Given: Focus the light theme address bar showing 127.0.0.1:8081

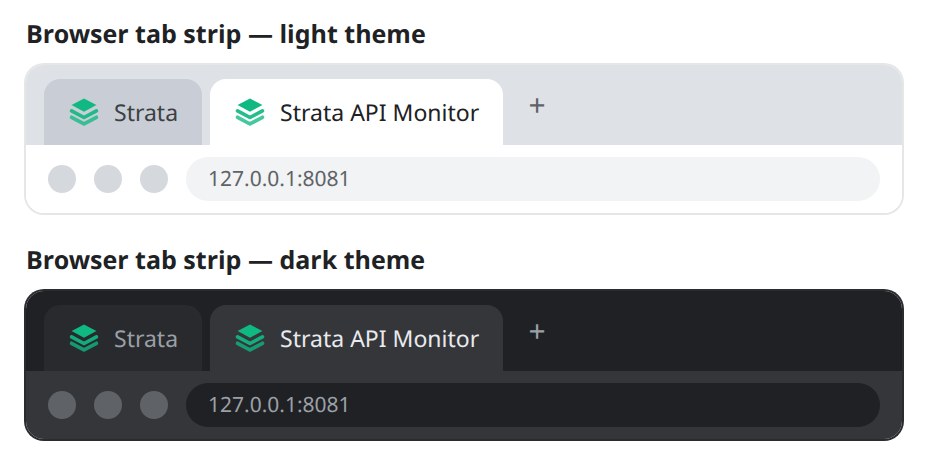Looking at the screenshot, I should 533,179.
